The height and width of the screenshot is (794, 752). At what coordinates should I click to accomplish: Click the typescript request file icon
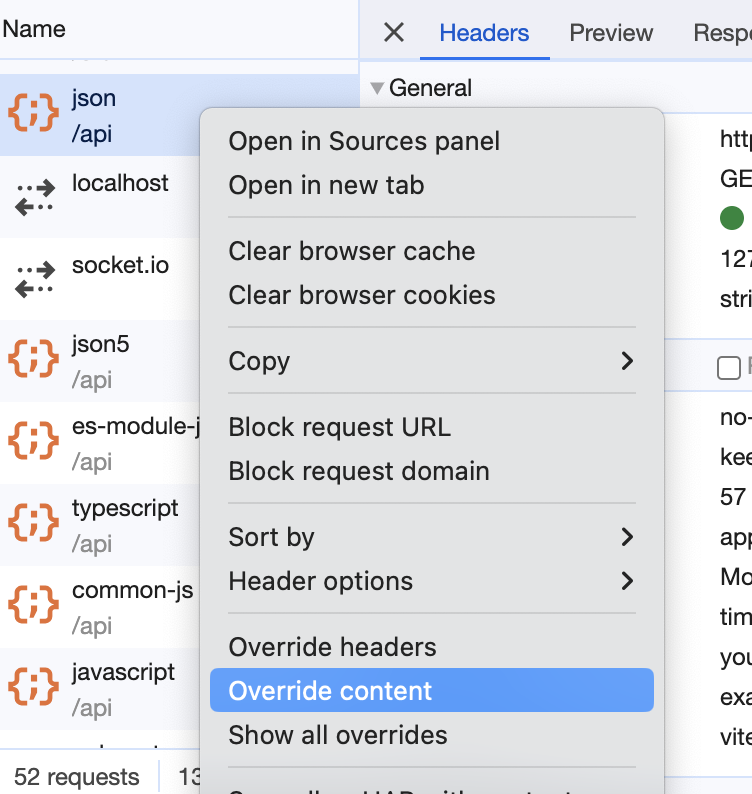pyautogui.click(x=34, y=524)
